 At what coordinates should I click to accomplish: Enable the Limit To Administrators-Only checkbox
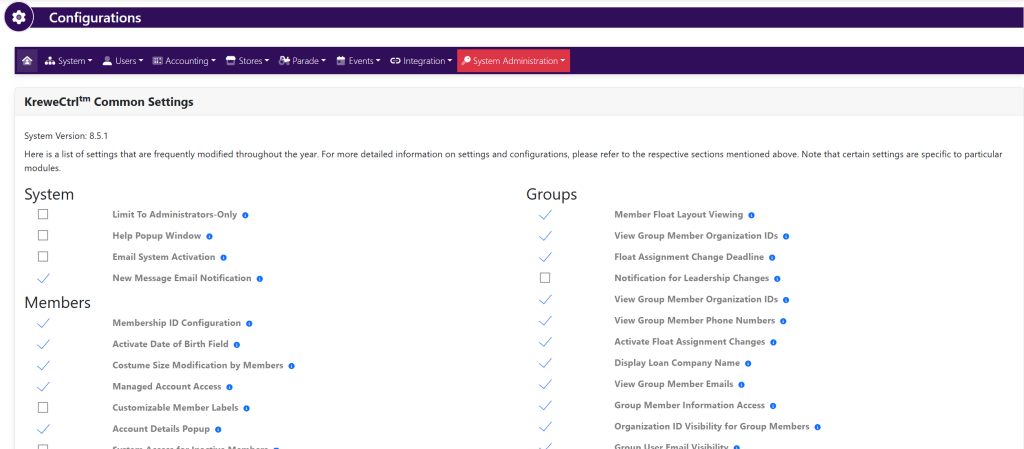tap(43, 214)
